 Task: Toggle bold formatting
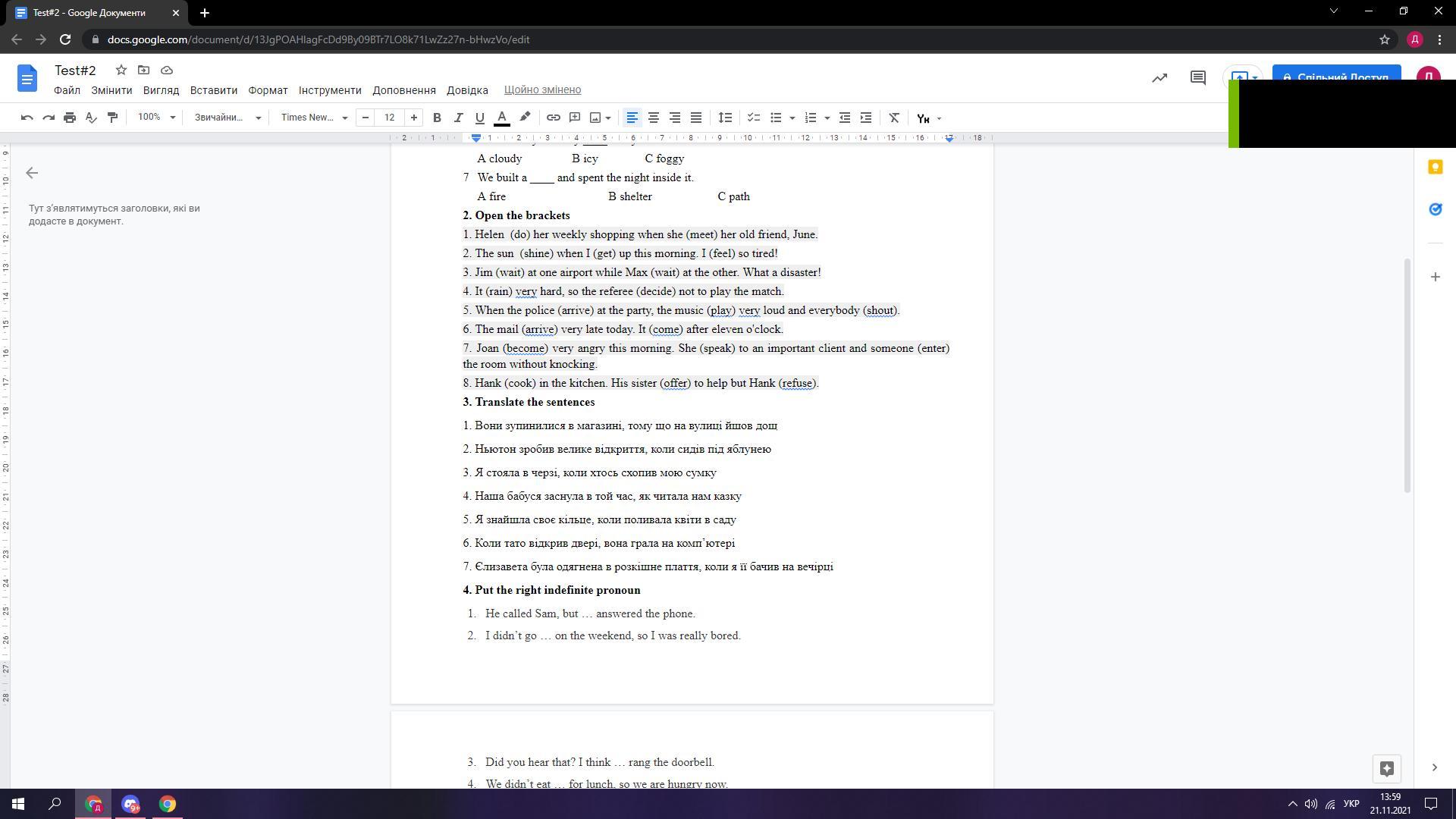click(x=437, y=118)
